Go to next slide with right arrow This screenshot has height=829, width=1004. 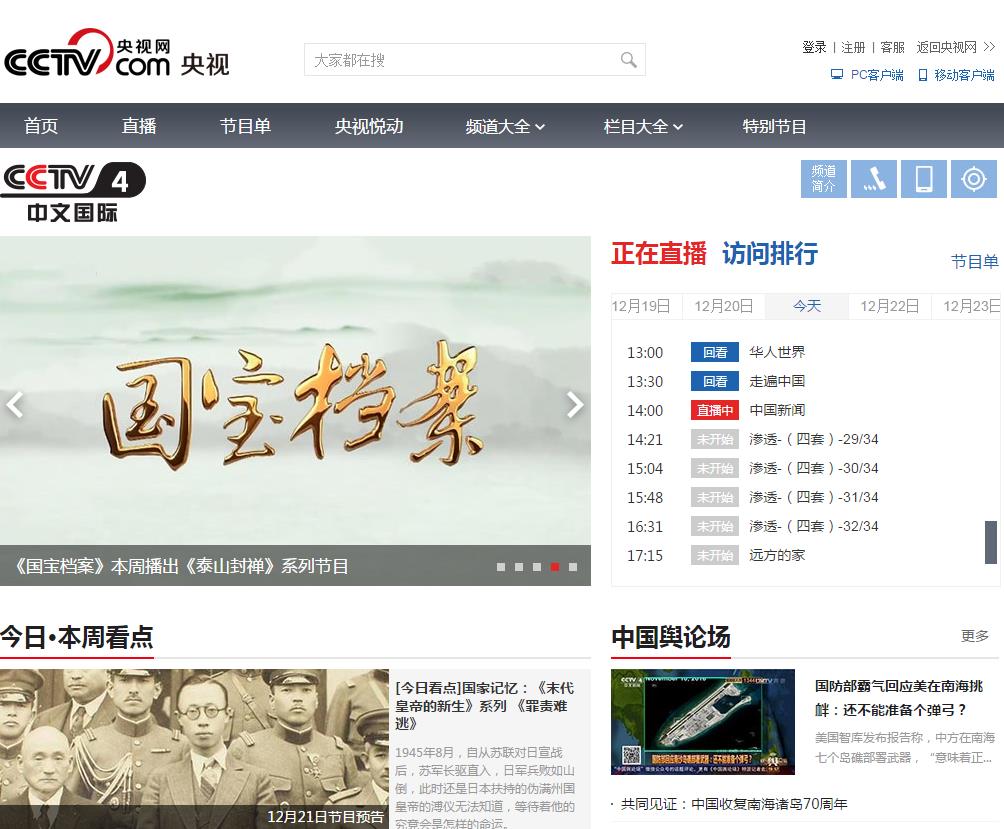pyautogui.click(x=575, y=405)
